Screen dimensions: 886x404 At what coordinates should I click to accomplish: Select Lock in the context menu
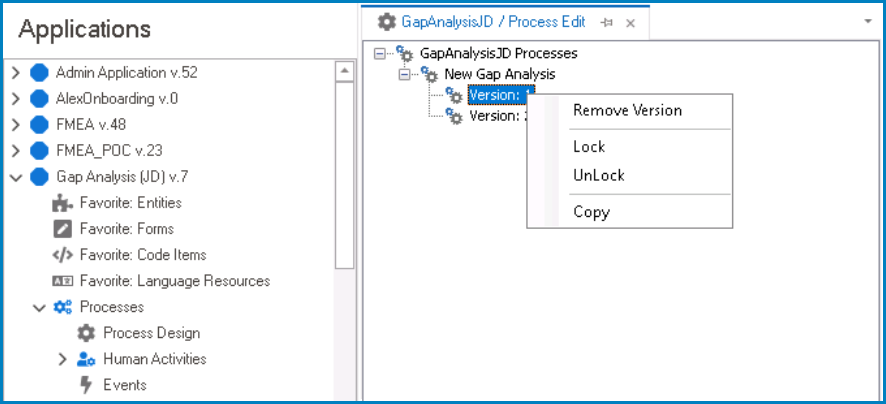pyautogui.click(x=589, y=147)
